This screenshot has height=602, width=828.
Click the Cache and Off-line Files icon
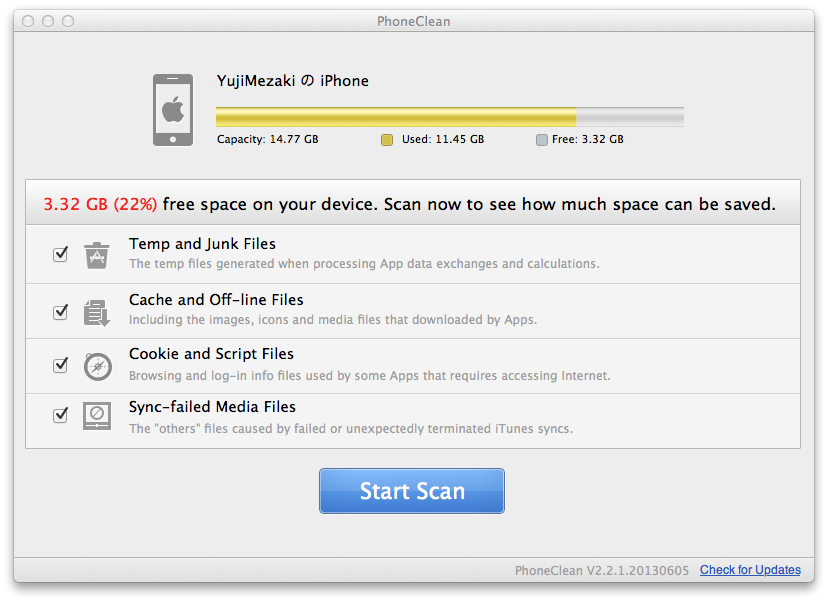(x=97, y=312)
